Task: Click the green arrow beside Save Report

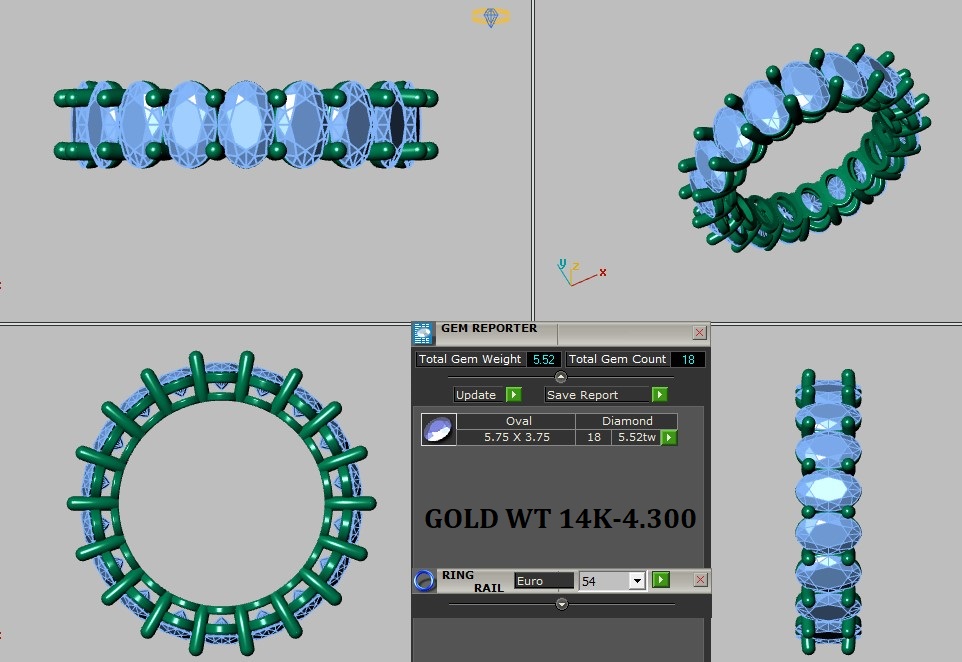Action: 660,395
